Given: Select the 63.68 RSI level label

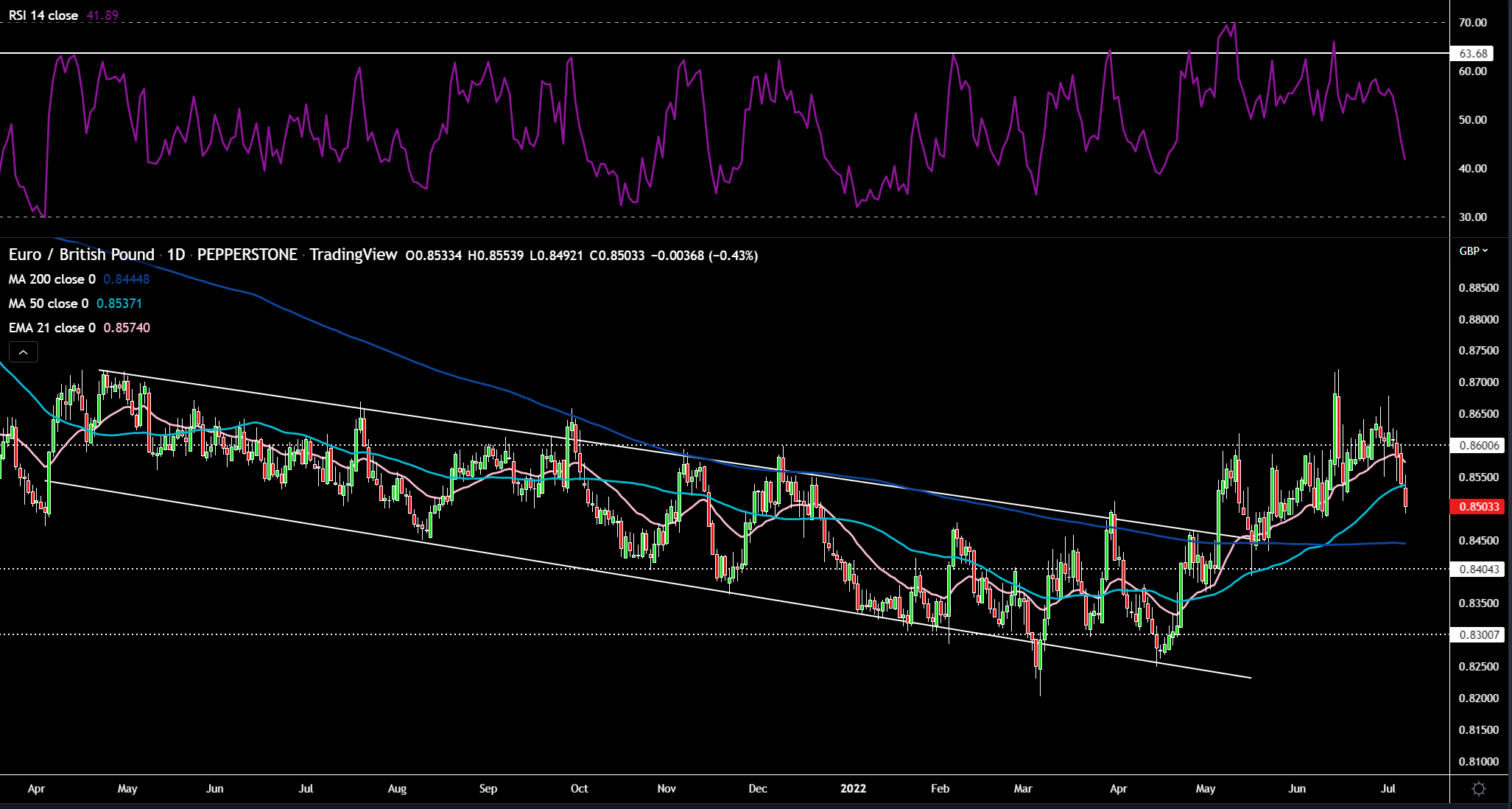Looking at the screenshot, I should (1473, 53).
